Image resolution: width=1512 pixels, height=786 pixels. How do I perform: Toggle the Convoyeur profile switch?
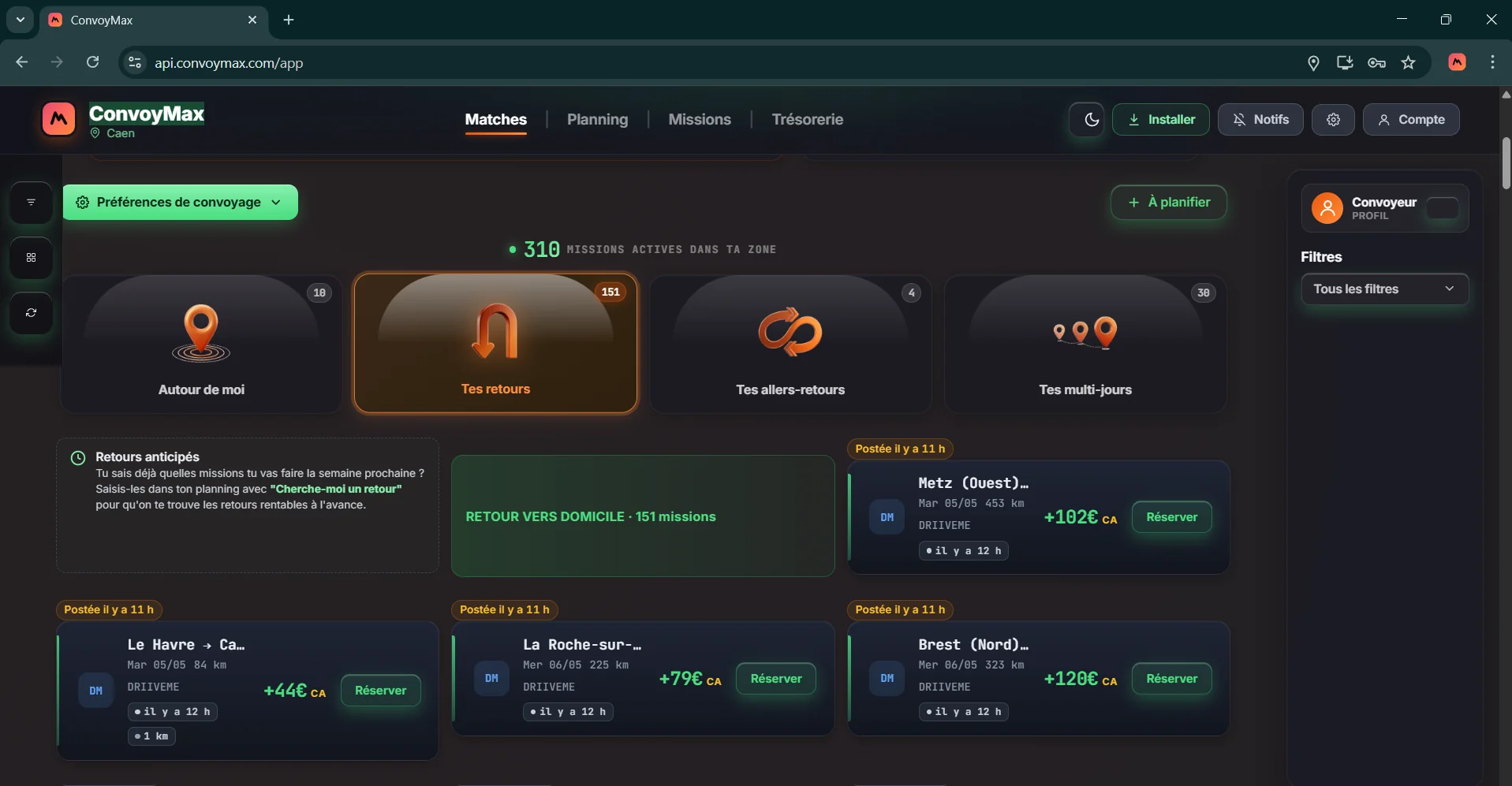[1443, 208]
